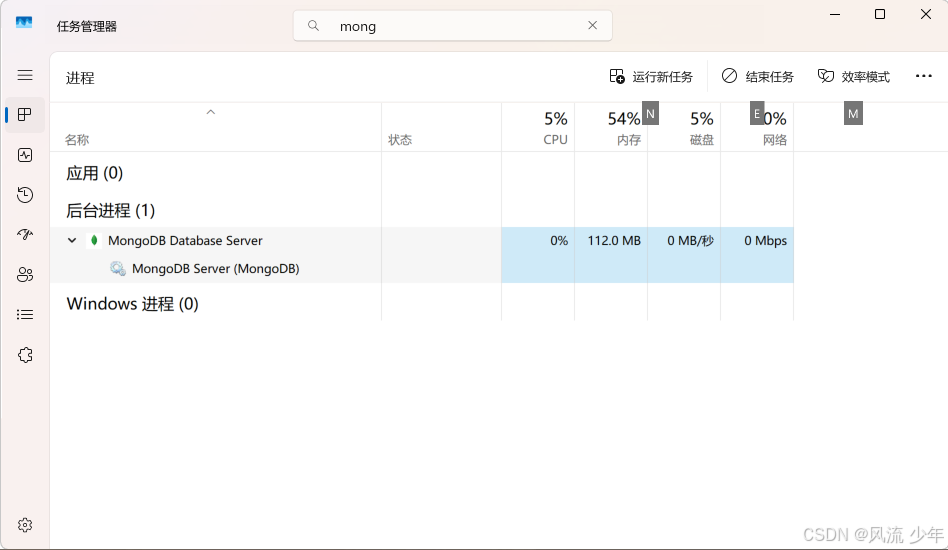Open the hamburger navigation menu

coord(25,75)
